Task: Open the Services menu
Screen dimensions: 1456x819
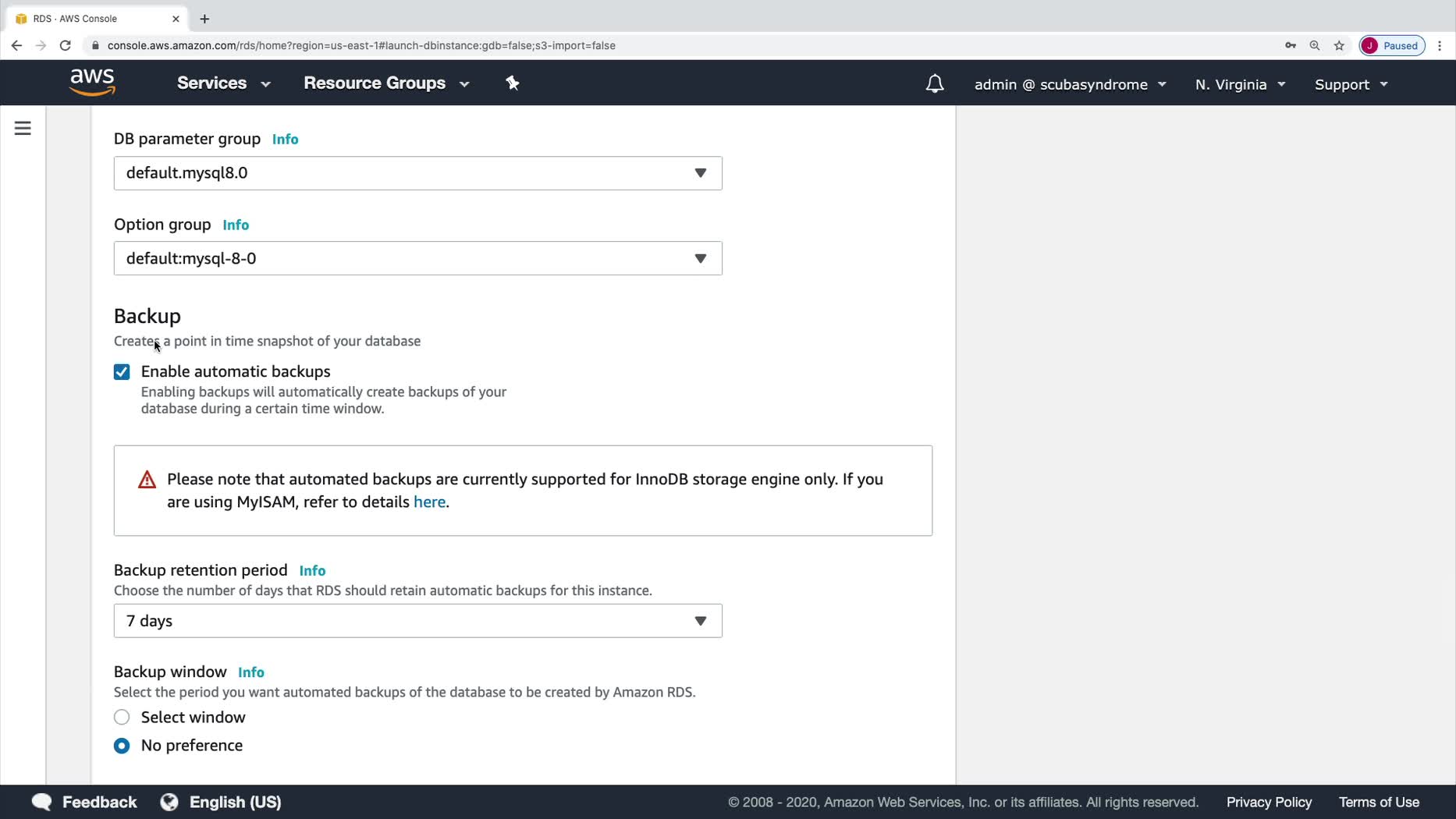Action: click(223, 83)
